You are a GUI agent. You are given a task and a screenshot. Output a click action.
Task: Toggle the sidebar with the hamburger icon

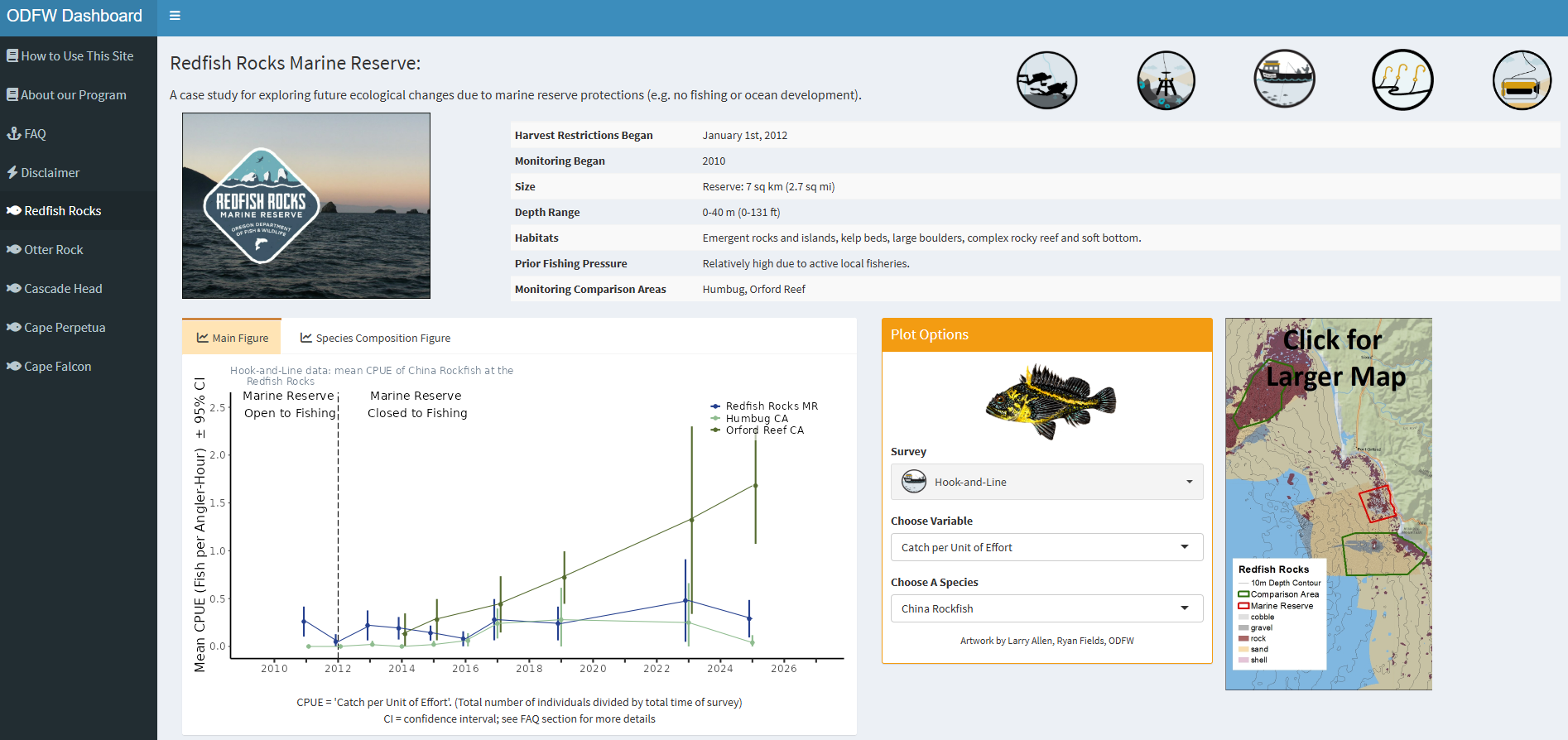tap(175, 16)
